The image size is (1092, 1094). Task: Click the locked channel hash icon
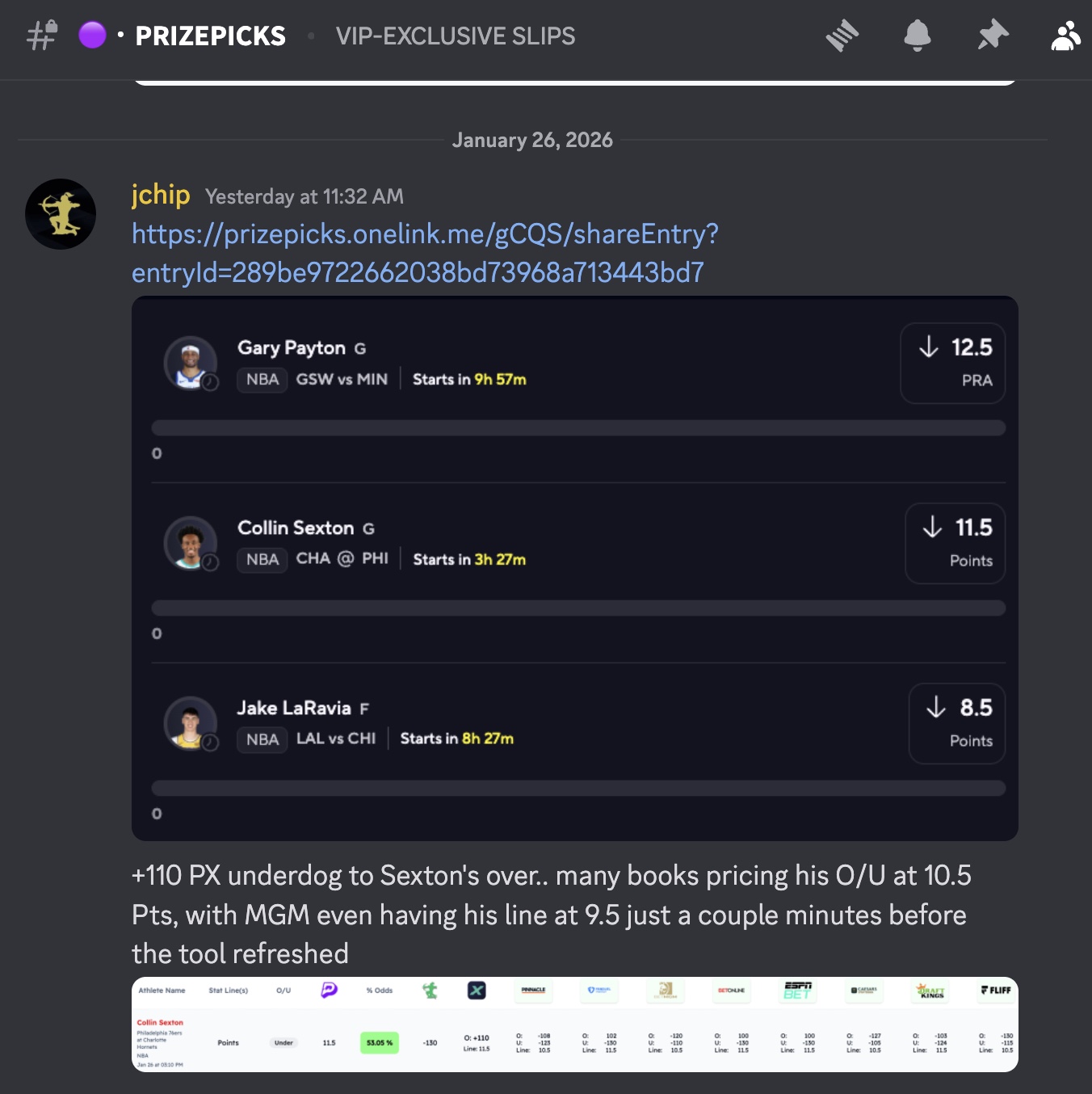(x=42, y=36)
